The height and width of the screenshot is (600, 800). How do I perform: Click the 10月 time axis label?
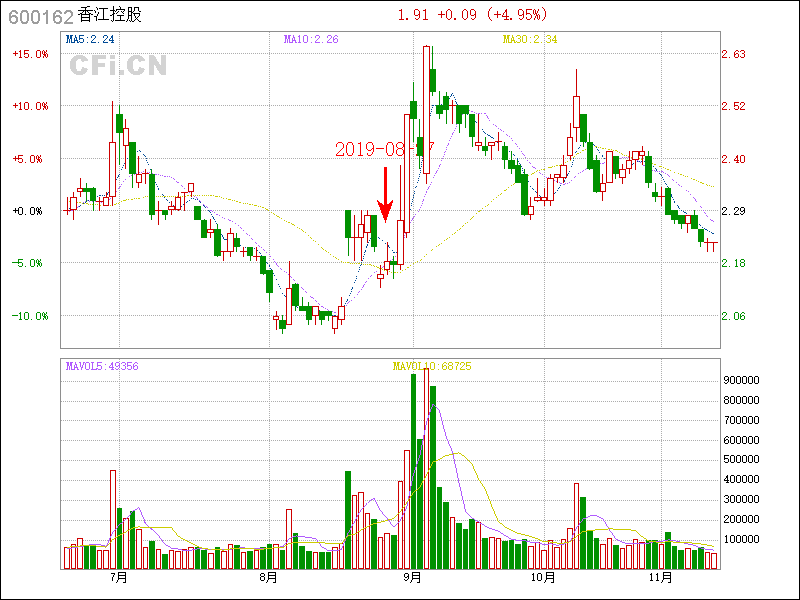(x=542, y=577)
